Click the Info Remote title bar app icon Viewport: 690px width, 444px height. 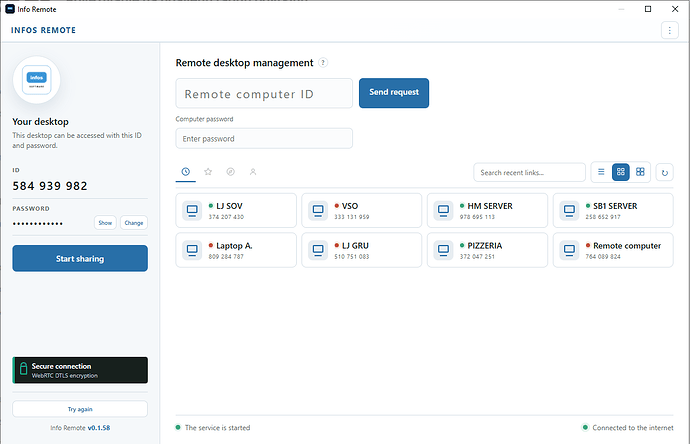10,9
